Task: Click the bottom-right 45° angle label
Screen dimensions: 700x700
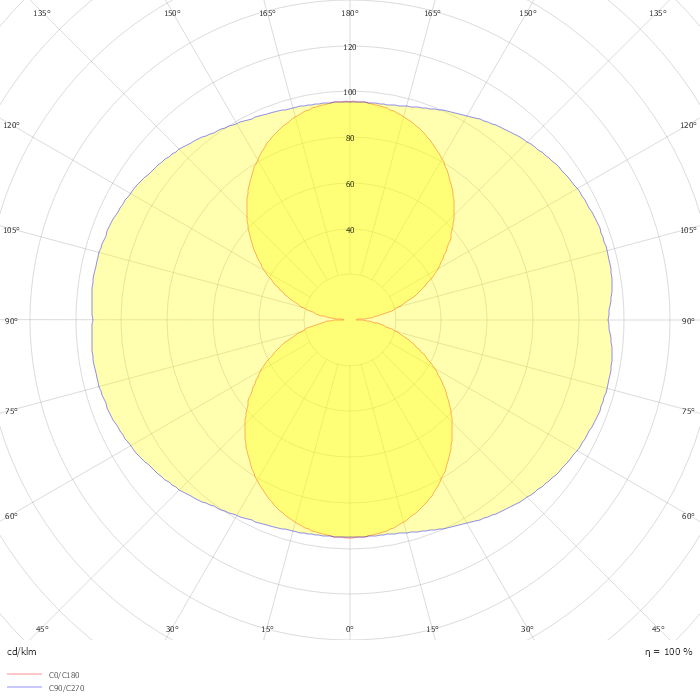Action: [x=658, y=629]
